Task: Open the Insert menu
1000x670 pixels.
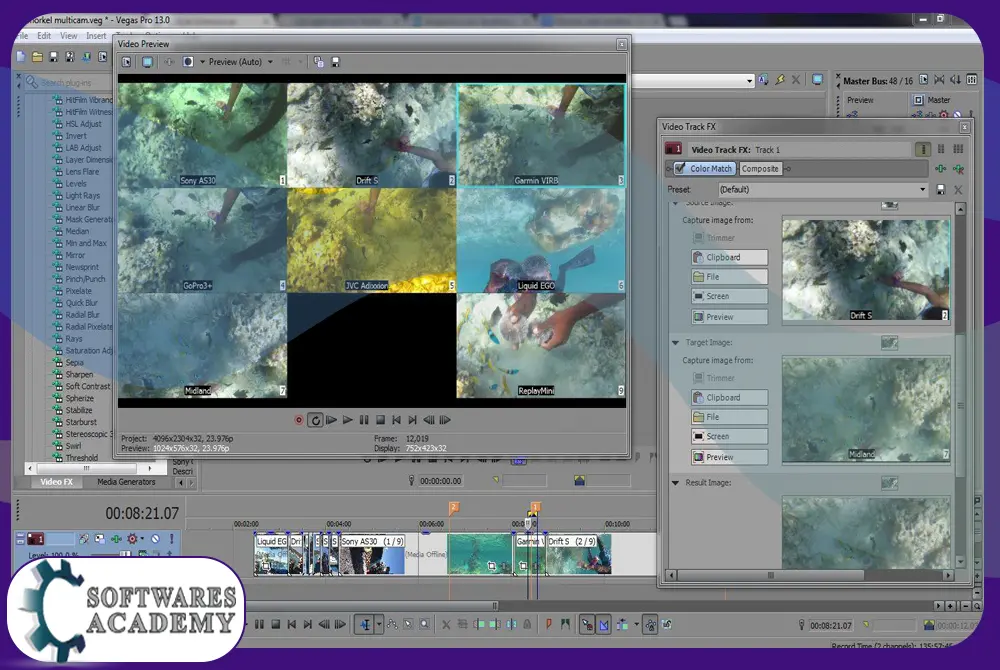Action: [96, 36]
